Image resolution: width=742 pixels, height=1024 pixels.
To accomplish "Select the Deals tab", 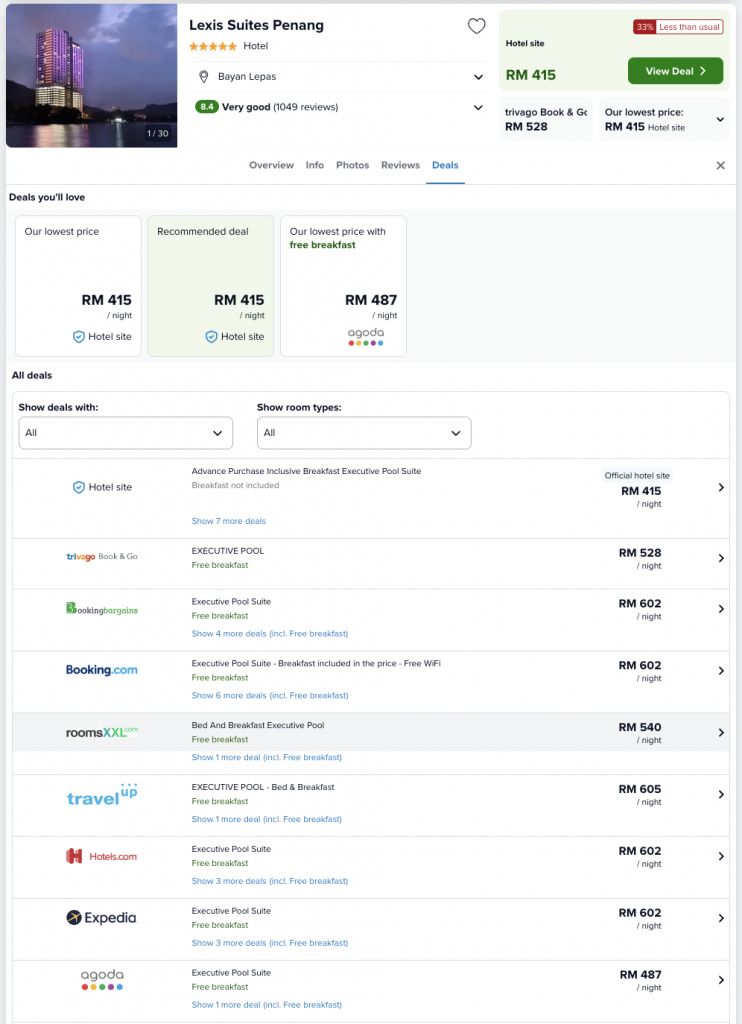I will click(445, 165).
